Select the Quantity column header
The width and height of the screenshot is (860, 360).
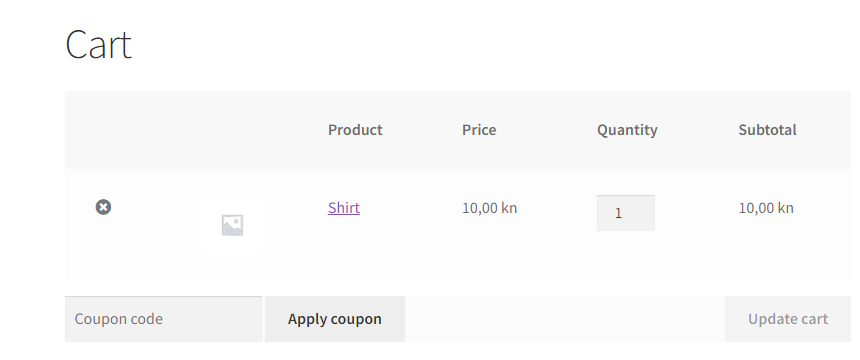pos(627,130)
